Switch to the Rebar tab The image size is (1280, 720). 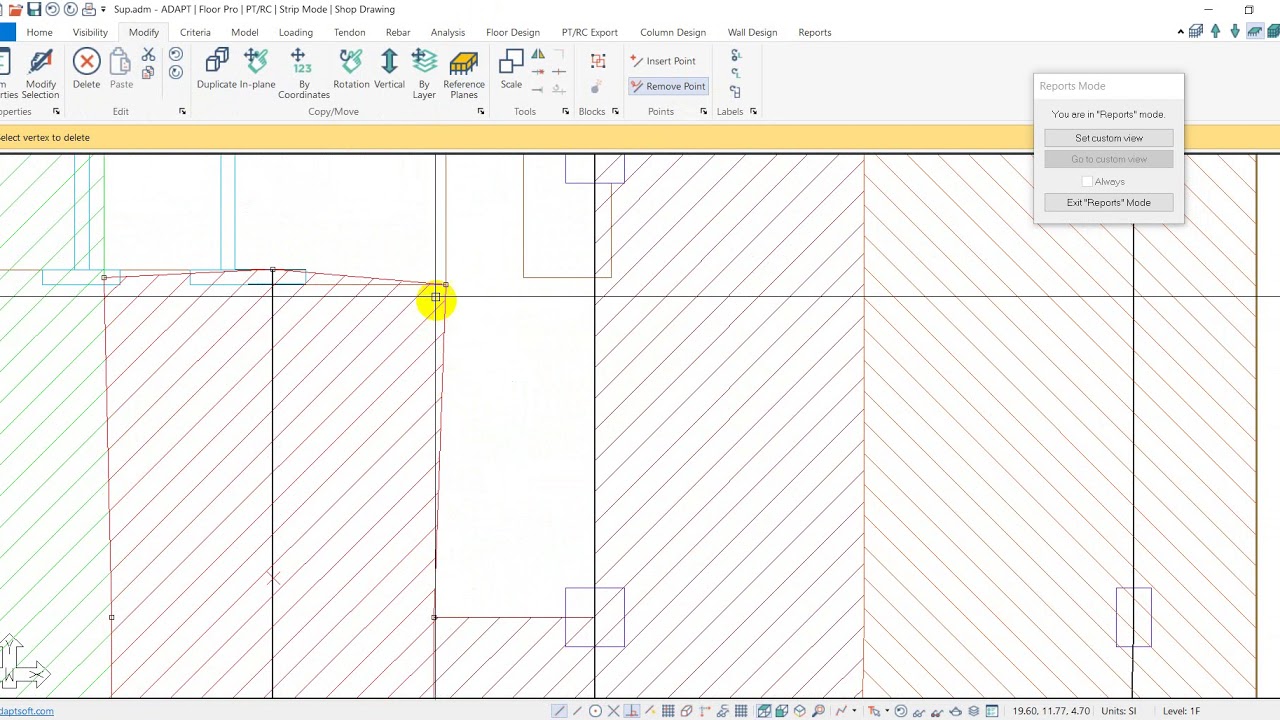(x=398, y=32)
